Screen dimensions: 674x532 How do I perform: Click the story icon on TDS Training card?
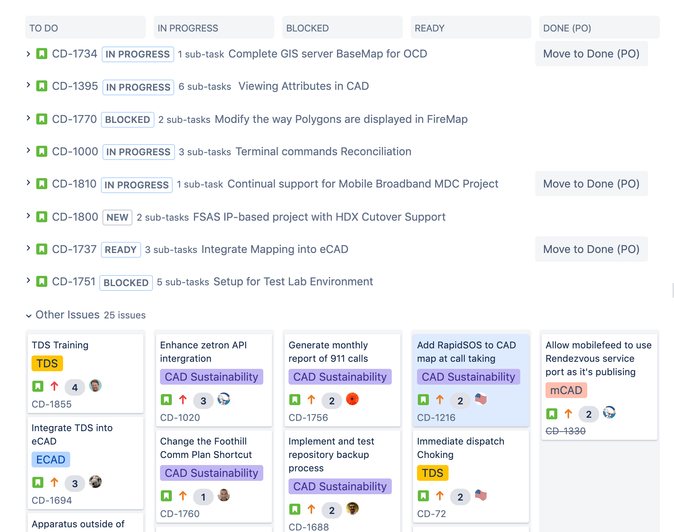click(x=38, y=386)
